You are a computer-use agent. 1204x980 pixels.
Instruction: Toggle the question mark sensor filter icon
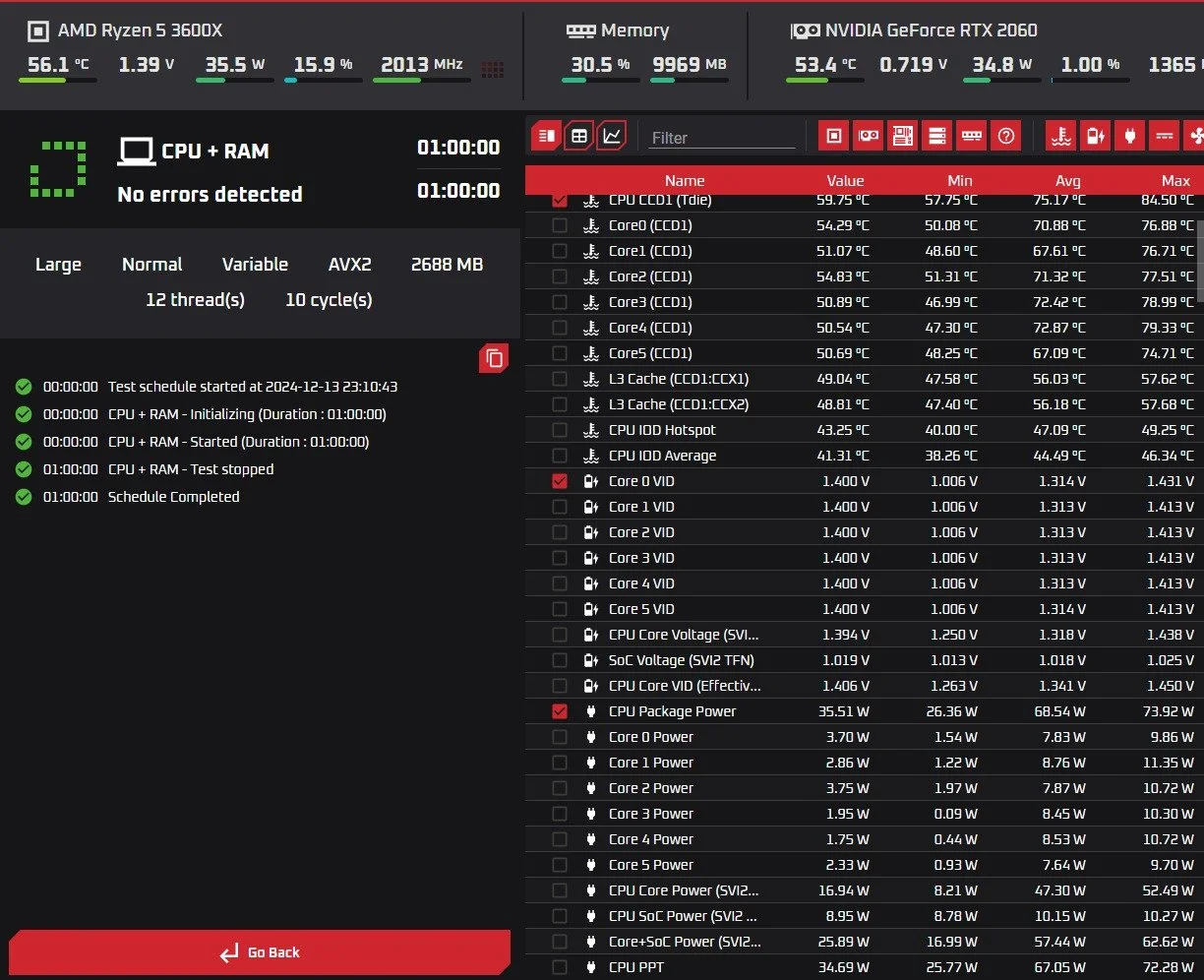point(1005,136)
